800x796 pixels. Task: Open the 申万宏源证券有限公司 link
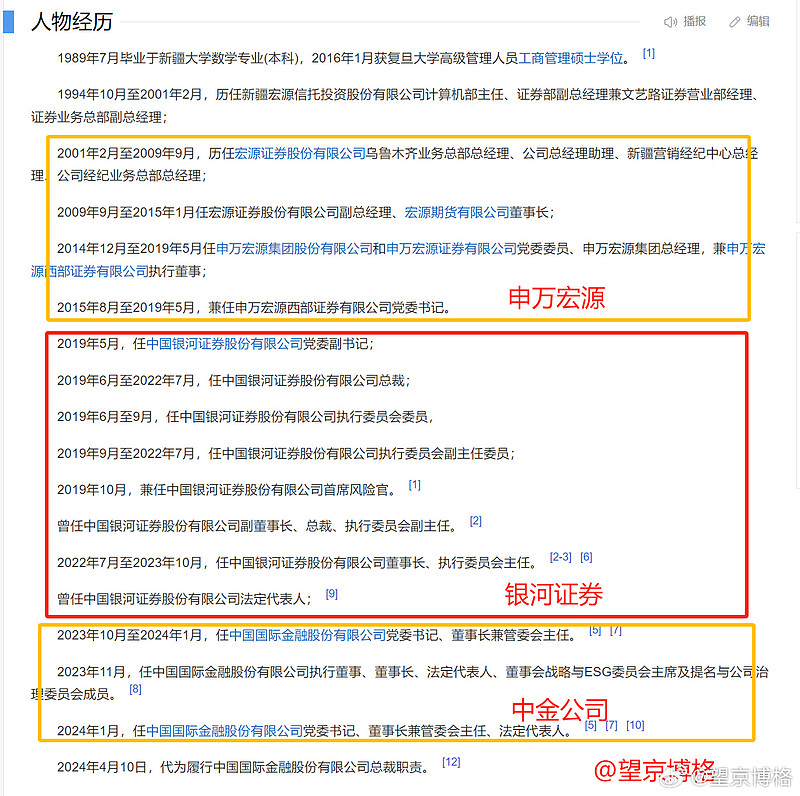click(452, 248)
